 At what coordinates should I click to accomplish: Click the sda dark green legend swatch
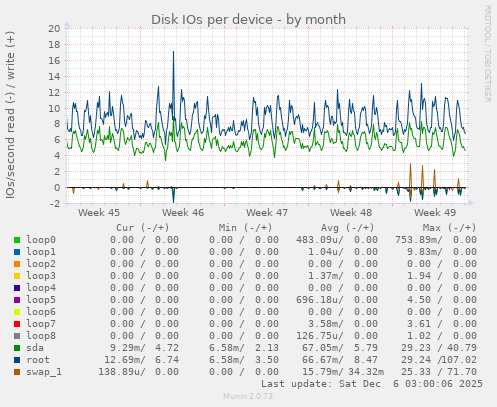point(17,348)
